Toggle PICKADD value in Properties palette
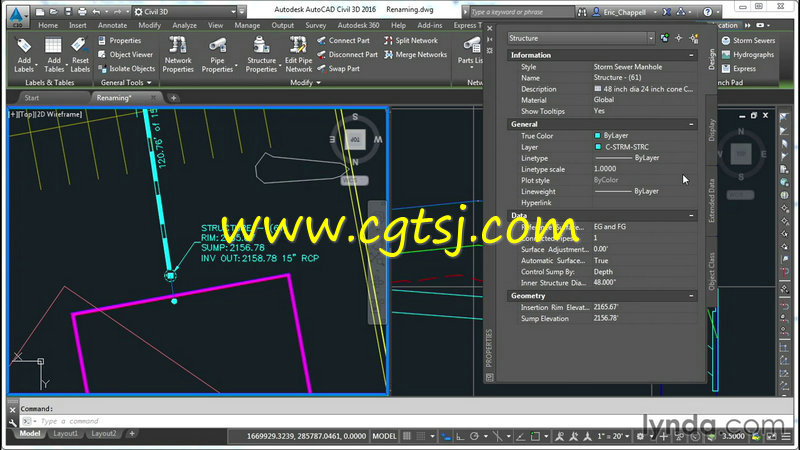 pyautogui.click(x=664, y=38)
